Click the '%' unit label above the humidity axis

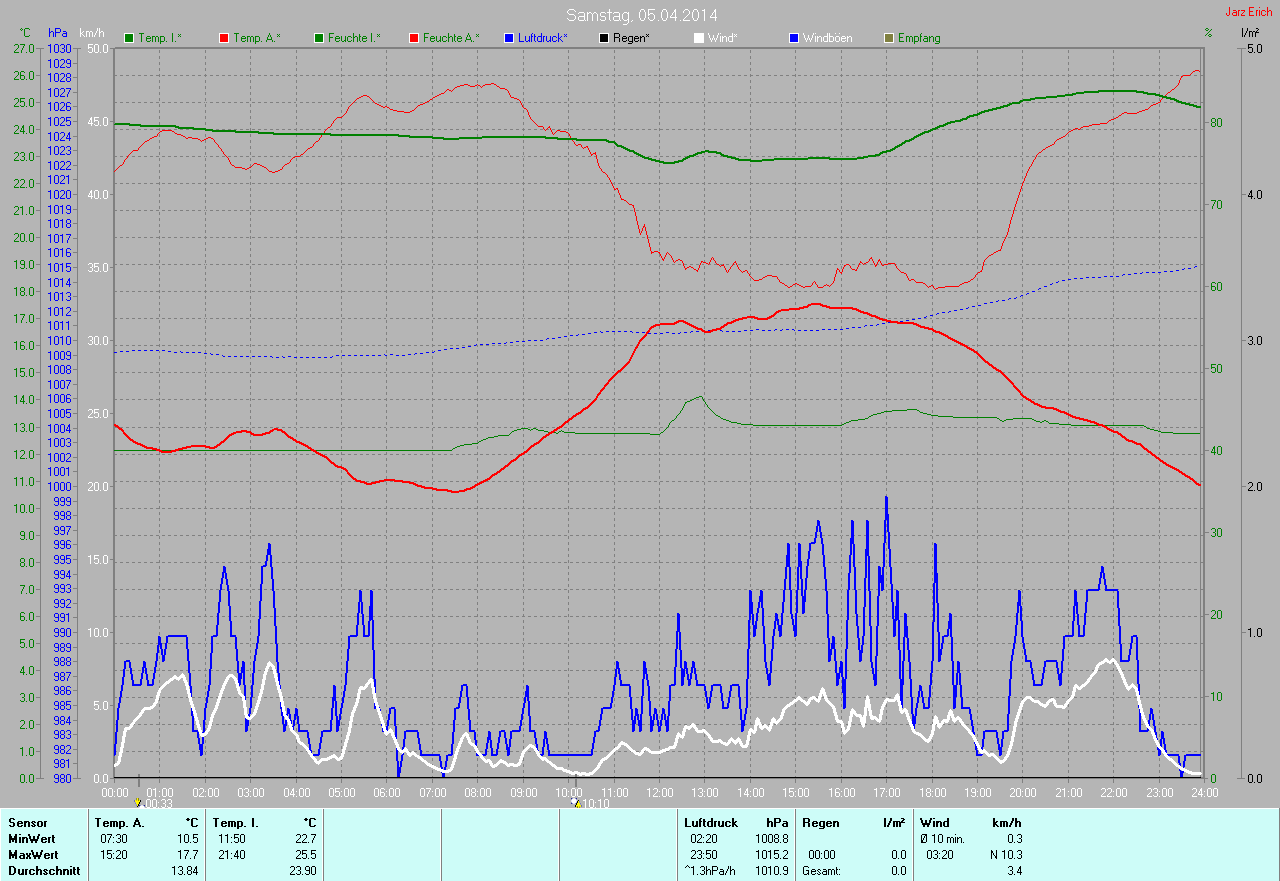click(x=1208, y=33)
